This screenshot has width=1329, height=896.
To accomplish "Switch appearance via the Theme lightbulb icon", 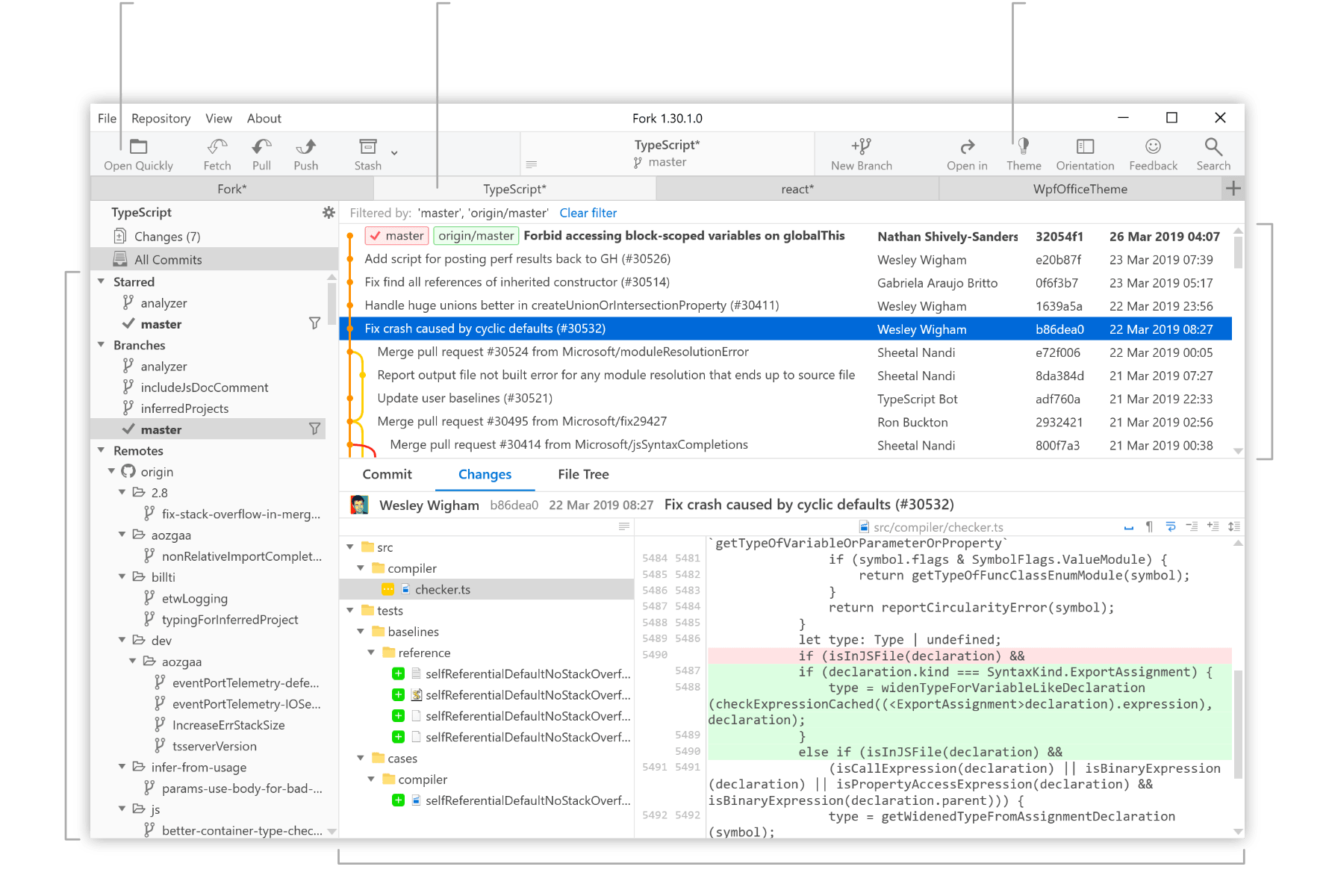I will [1023, 147].
